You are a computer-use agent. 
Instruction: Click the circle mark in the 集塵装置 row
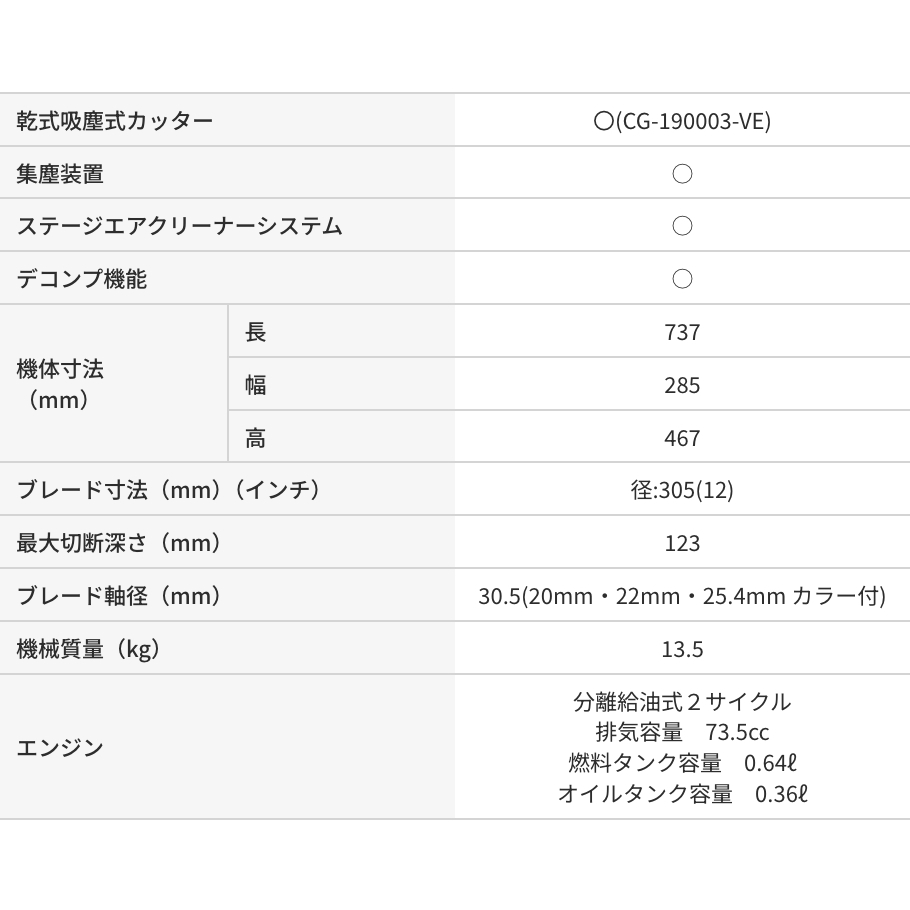coord(682,174)
